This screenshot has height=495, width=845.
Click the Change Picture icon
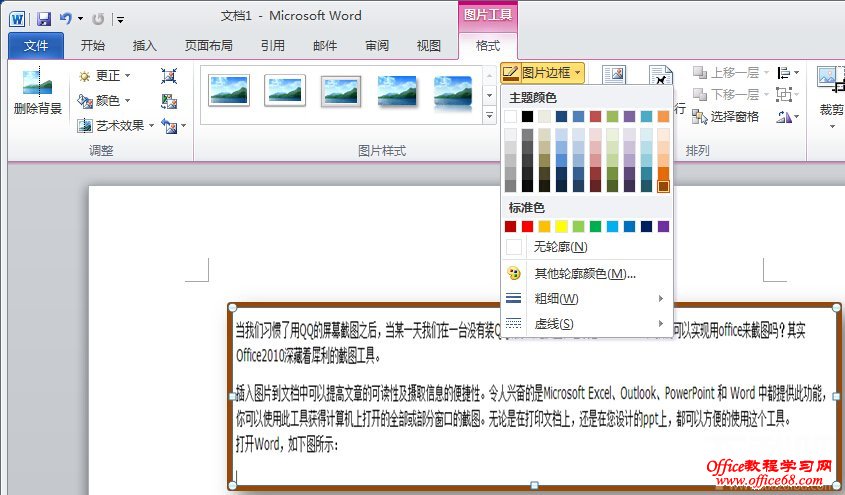point(169,101)
